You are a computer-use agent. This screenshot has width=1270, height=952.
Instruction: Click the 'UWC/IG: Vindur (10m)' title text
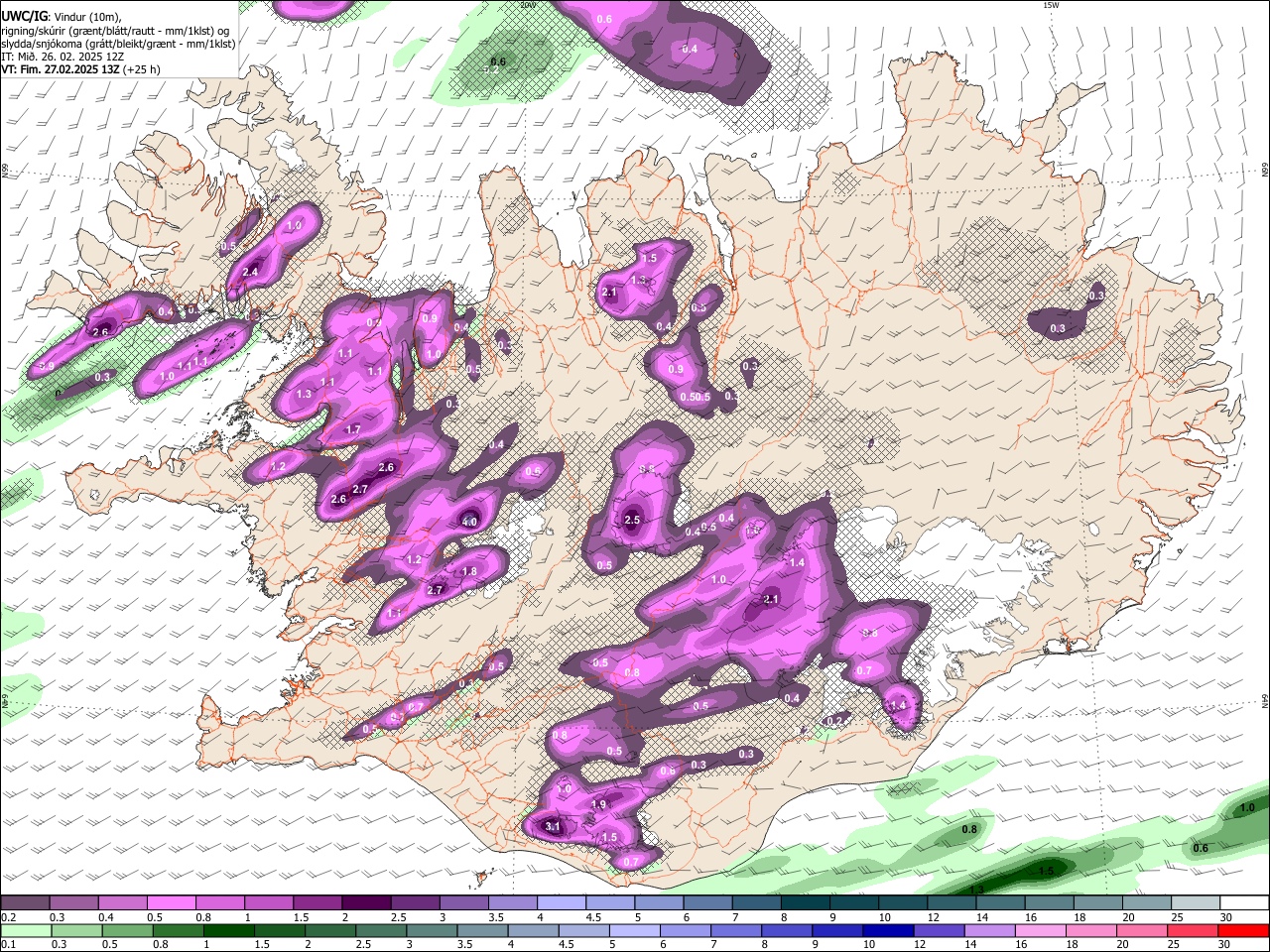pyautogui.click(x=62, y=17)
